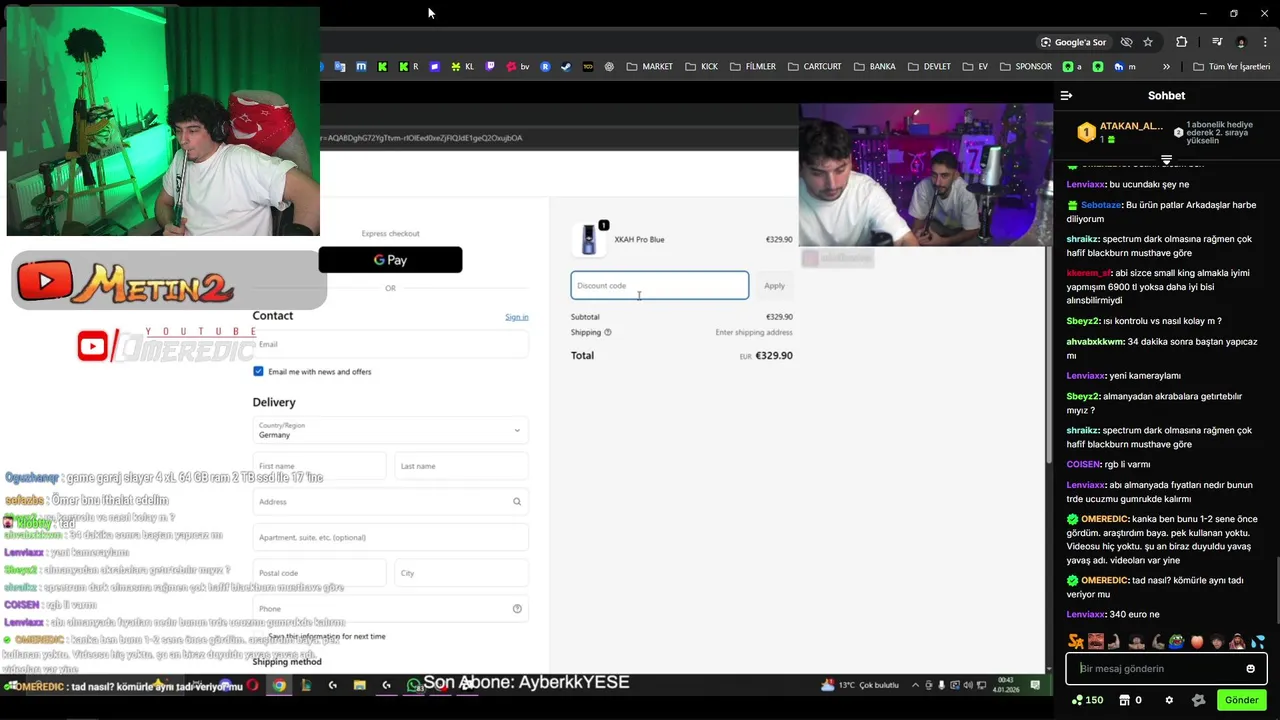Click the XKAH Pro Blue product thumbnail
The width and height of the screenshot is (1280, 720).
pyautogui.click(x=589, y=240)
